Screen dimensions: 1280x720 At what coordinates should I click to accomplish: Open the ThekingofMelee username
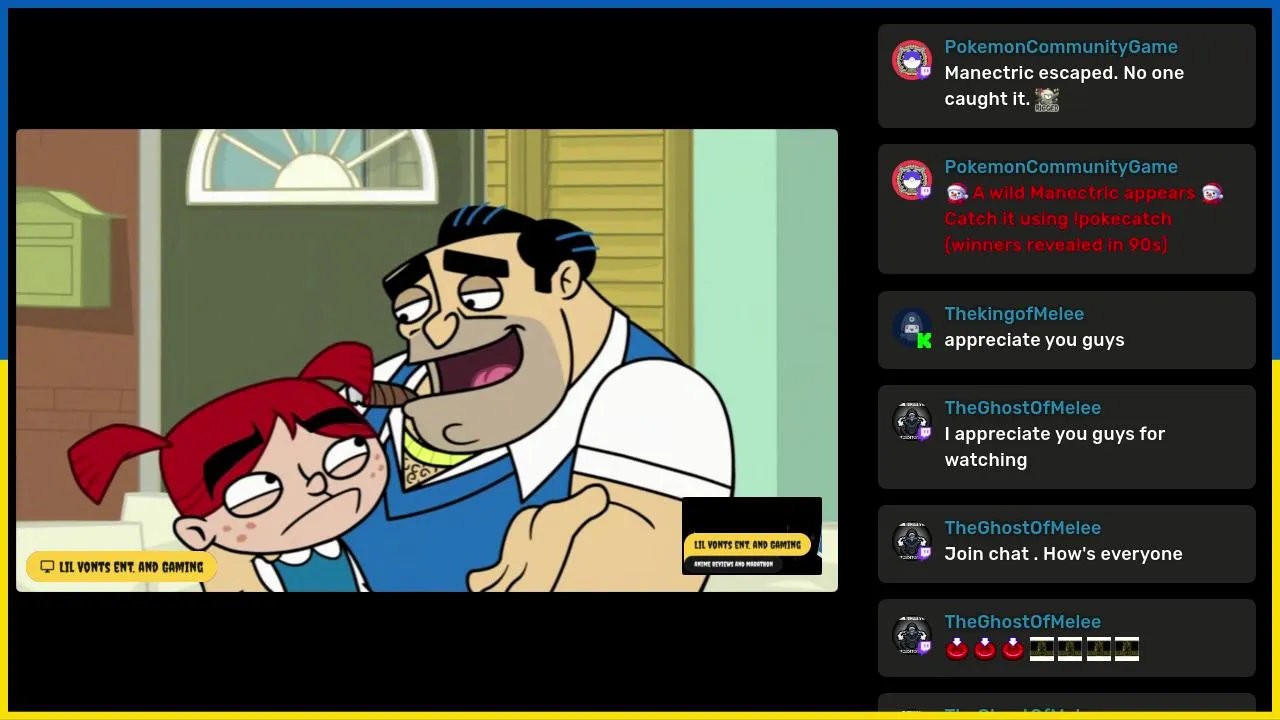pyautogui.click(x=1014, y=314)
